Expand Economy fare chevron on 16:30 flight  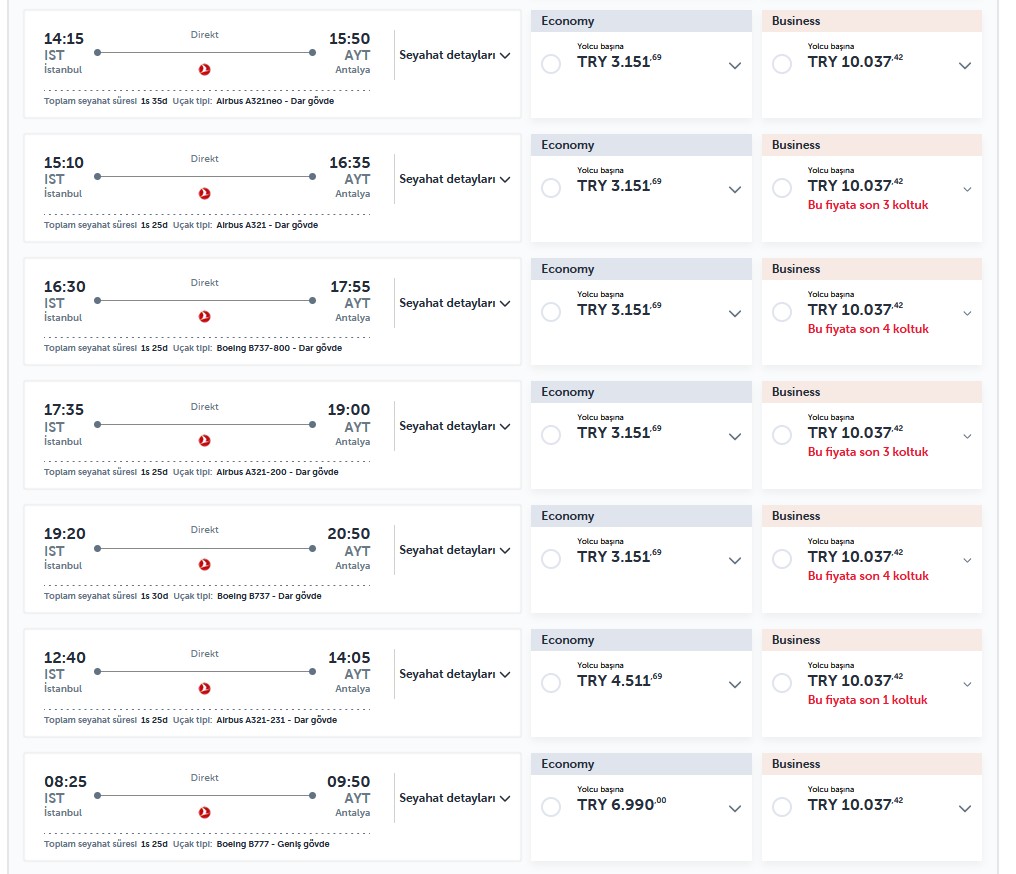[x=735, y=313]
